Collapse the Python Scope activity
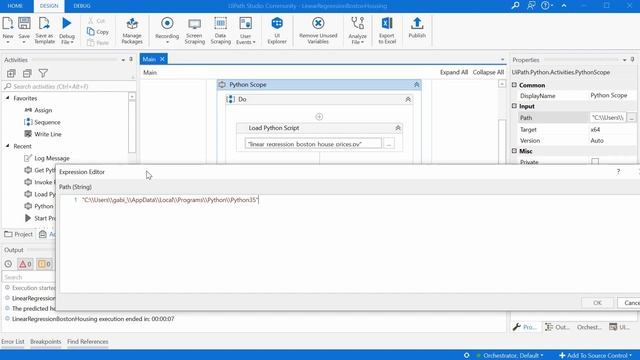The height and width of the screenshot is (360, 640). point(416,85)
